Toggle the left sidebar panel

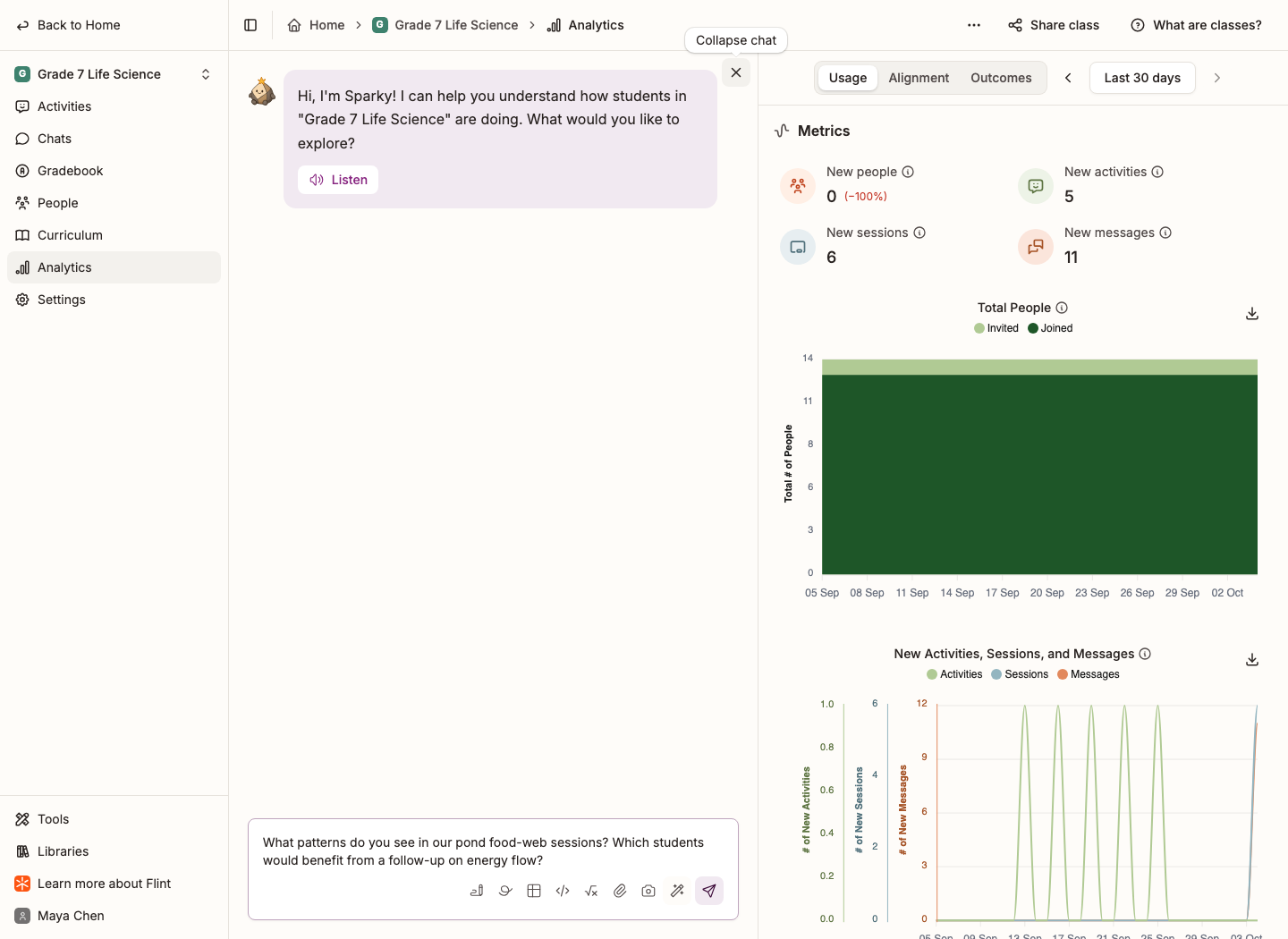coord(250,25)
